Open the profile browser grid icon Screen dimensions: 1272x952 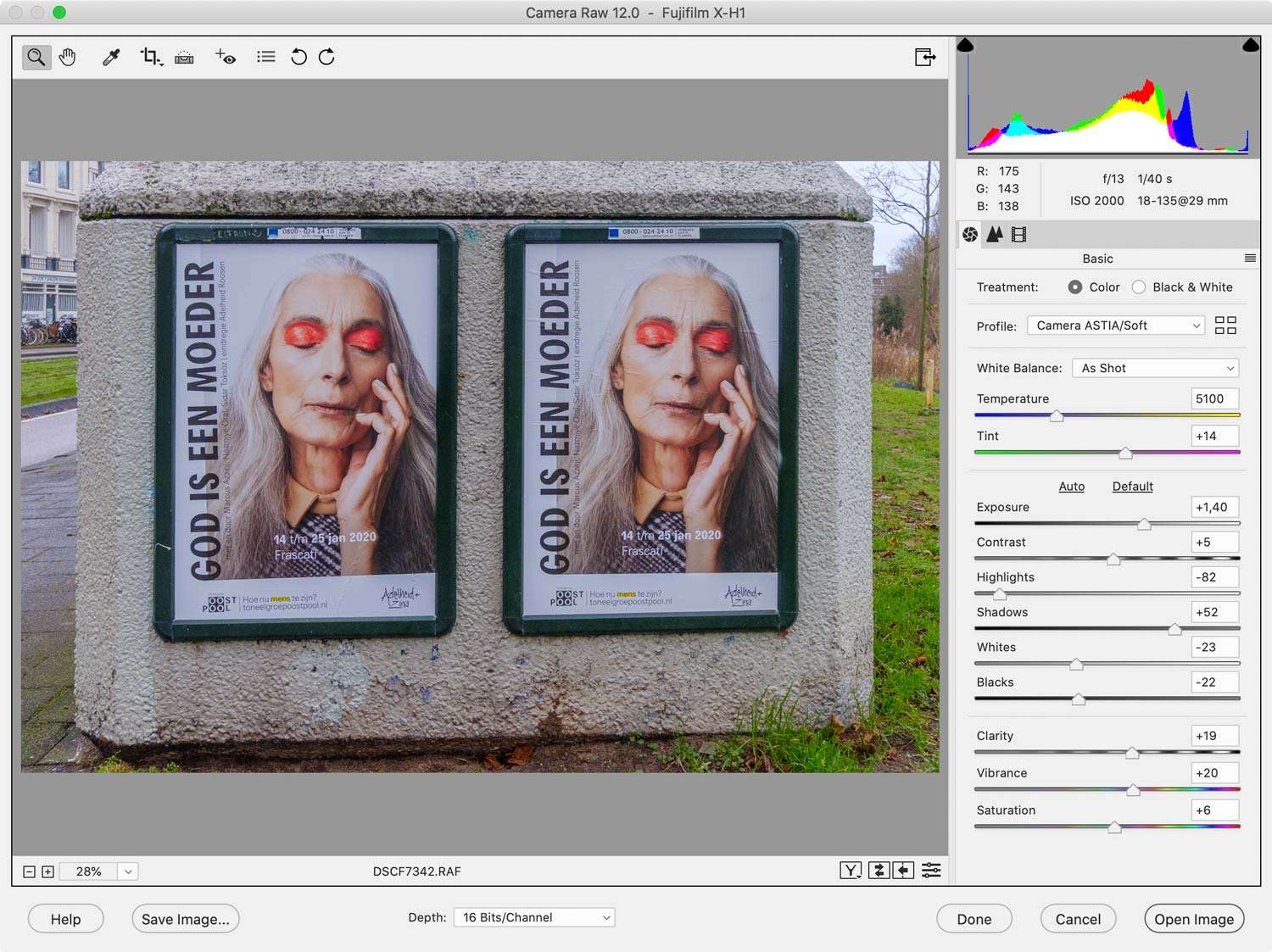click(1226, 326)
